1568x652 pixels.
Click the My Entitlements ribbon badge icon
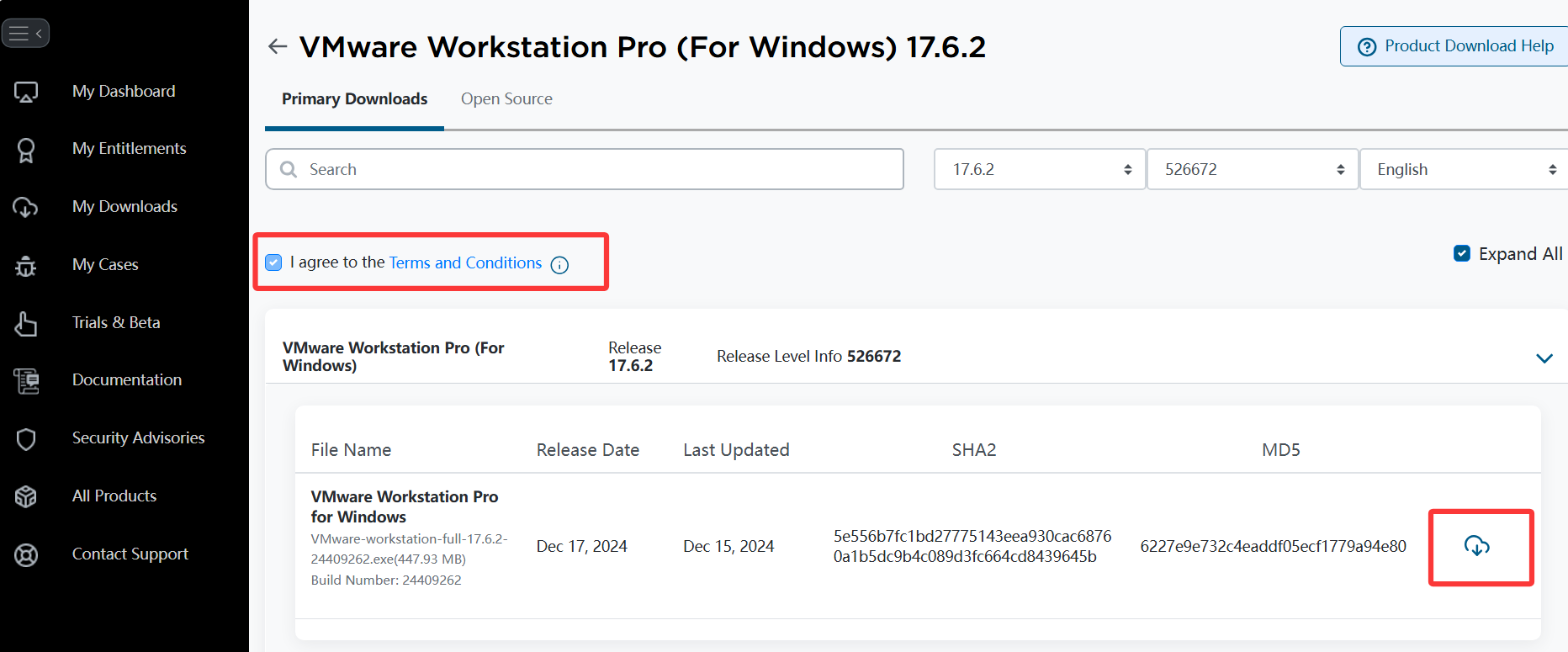[26, 150]
